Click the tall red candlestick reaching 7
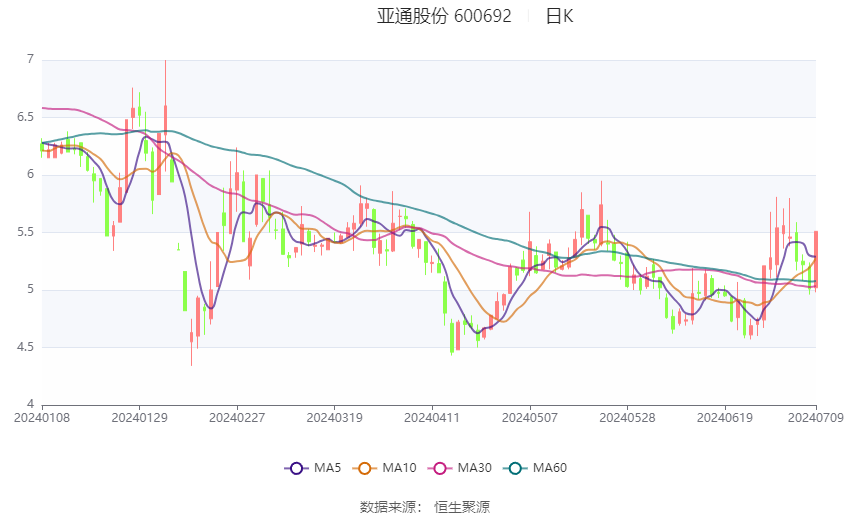Screen dimensions: 850x517 pyautogui.click(x=165, y=117)
